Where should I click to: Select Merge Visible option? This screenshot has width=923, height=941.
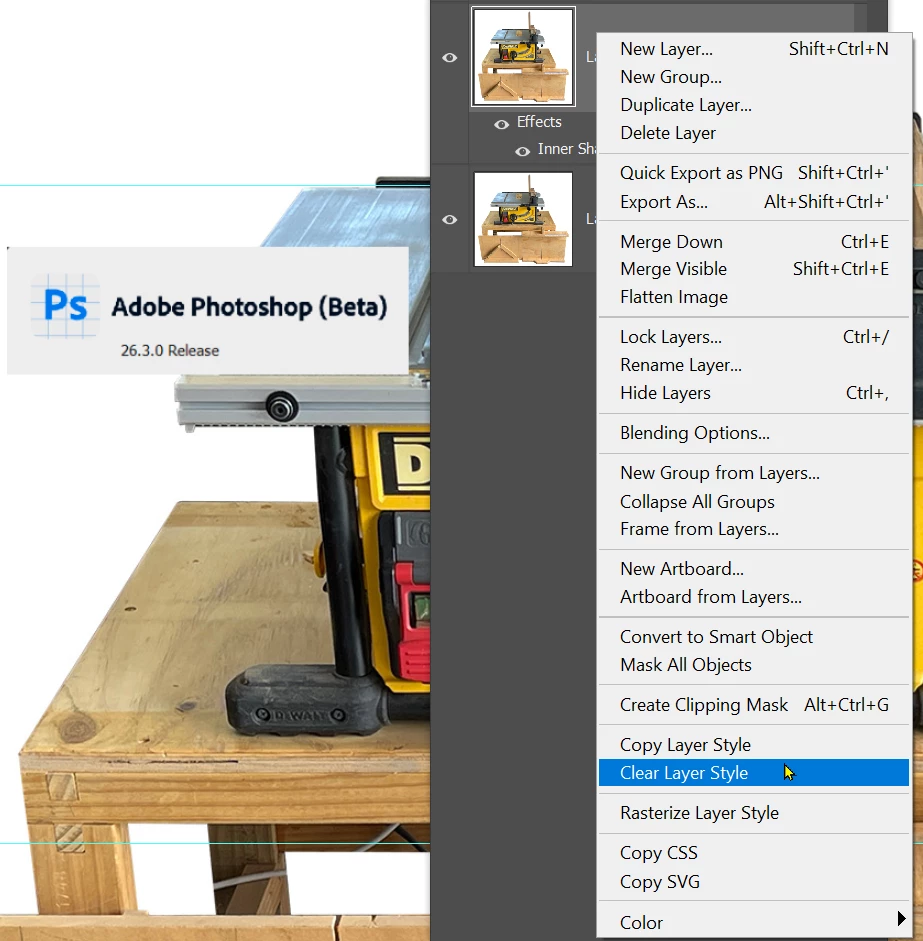click(753, 269)
